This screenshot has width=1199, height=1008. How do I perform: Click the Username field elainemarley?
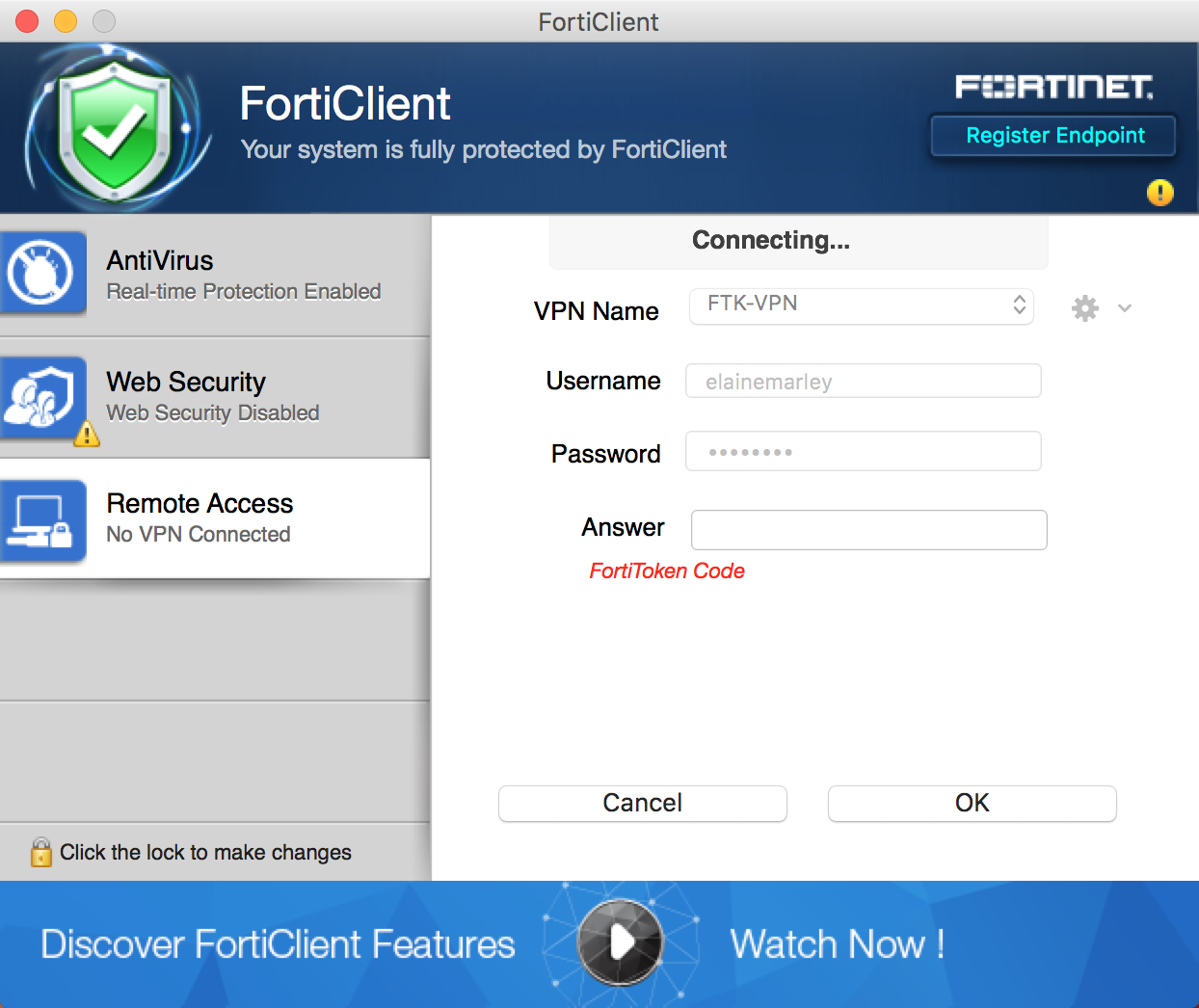(x=864, y=381)
